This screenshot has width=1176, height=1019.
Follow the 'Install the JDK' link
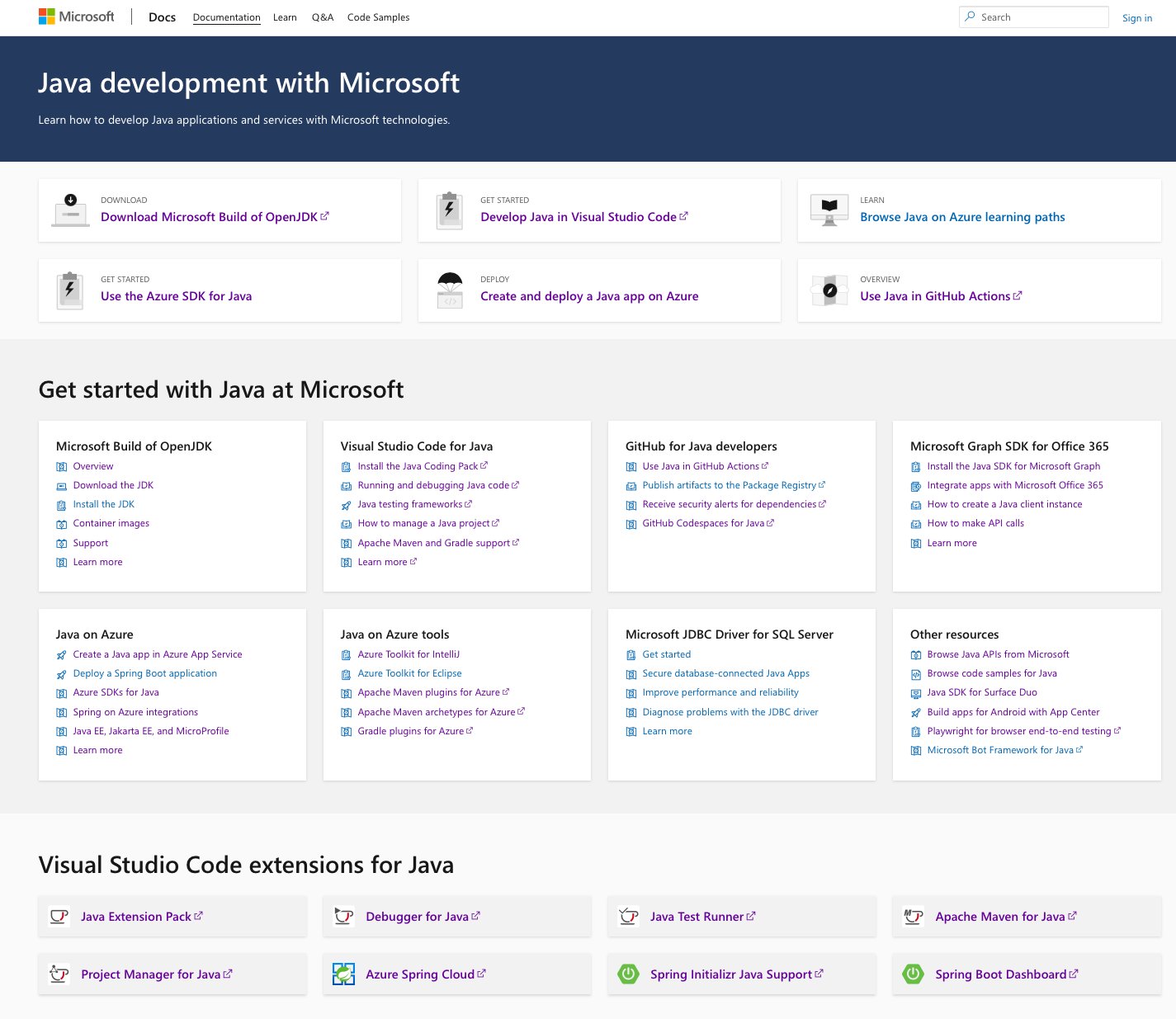pyautogui.click(x=103, y=503)
